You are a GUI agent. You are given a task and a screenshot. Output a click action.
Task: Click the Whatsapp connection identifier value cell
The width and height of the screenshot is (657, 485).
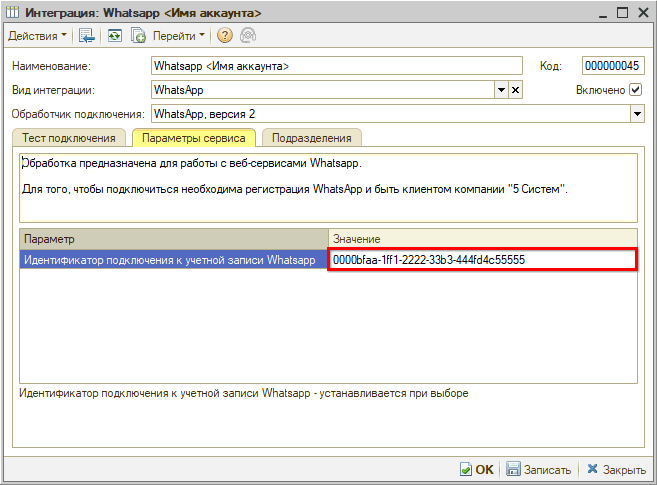coord(482,260)
